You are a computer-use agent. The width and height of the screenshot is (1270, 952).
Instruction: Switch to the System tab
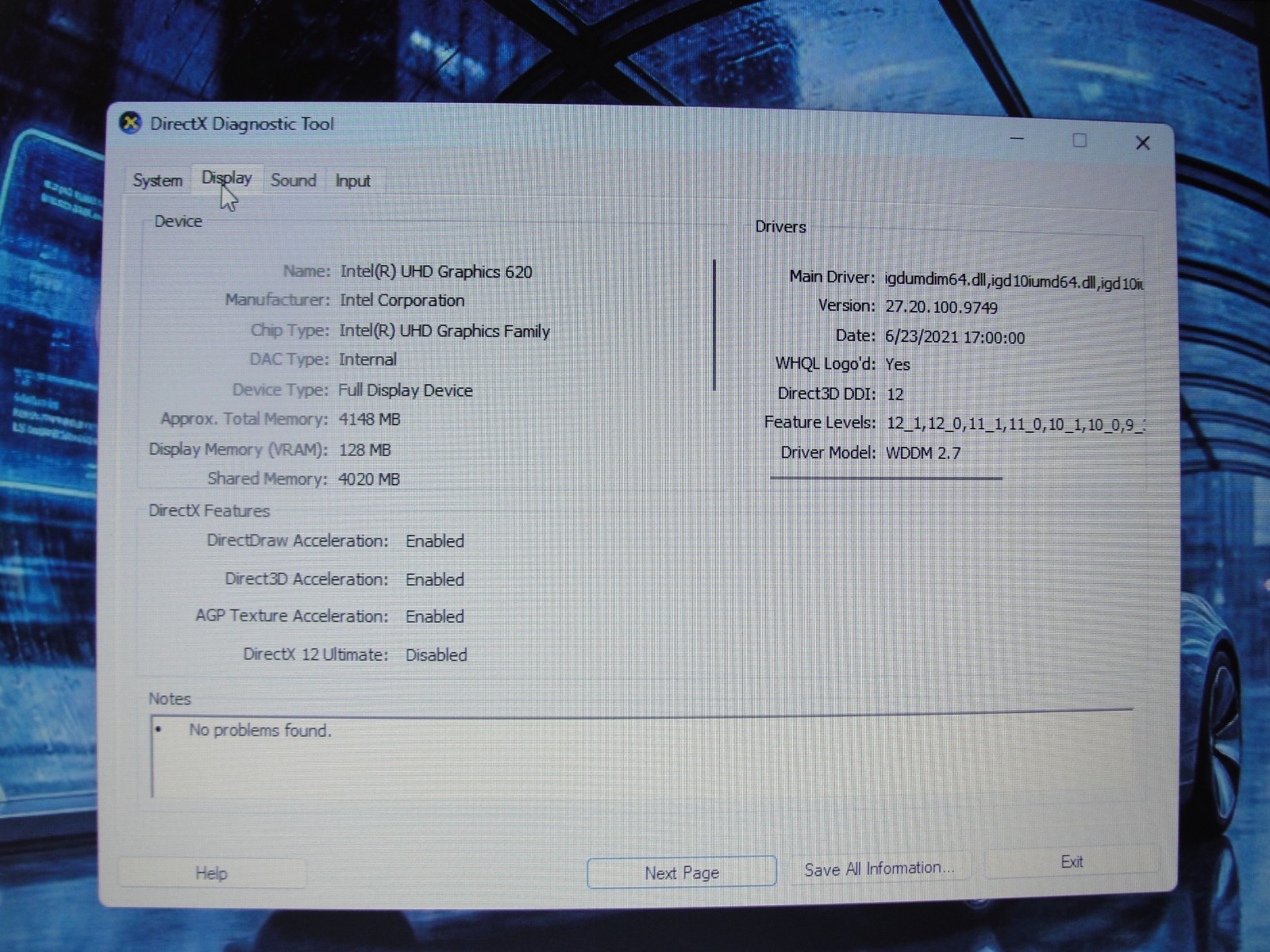pos(158,180)
